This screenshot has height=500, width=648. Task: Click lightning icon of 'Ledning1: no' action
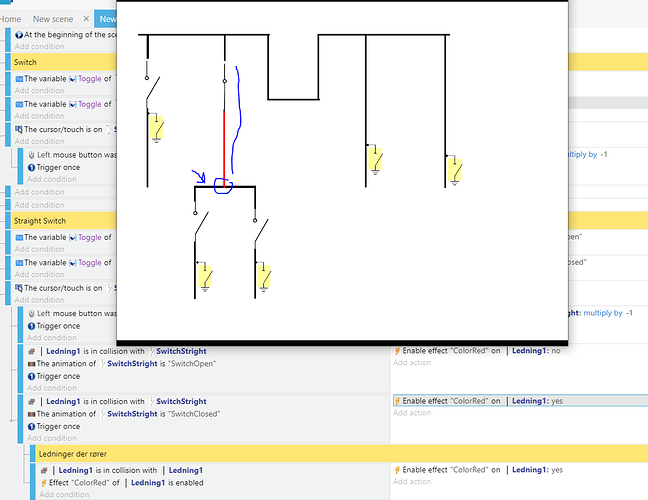coord(397,351)
